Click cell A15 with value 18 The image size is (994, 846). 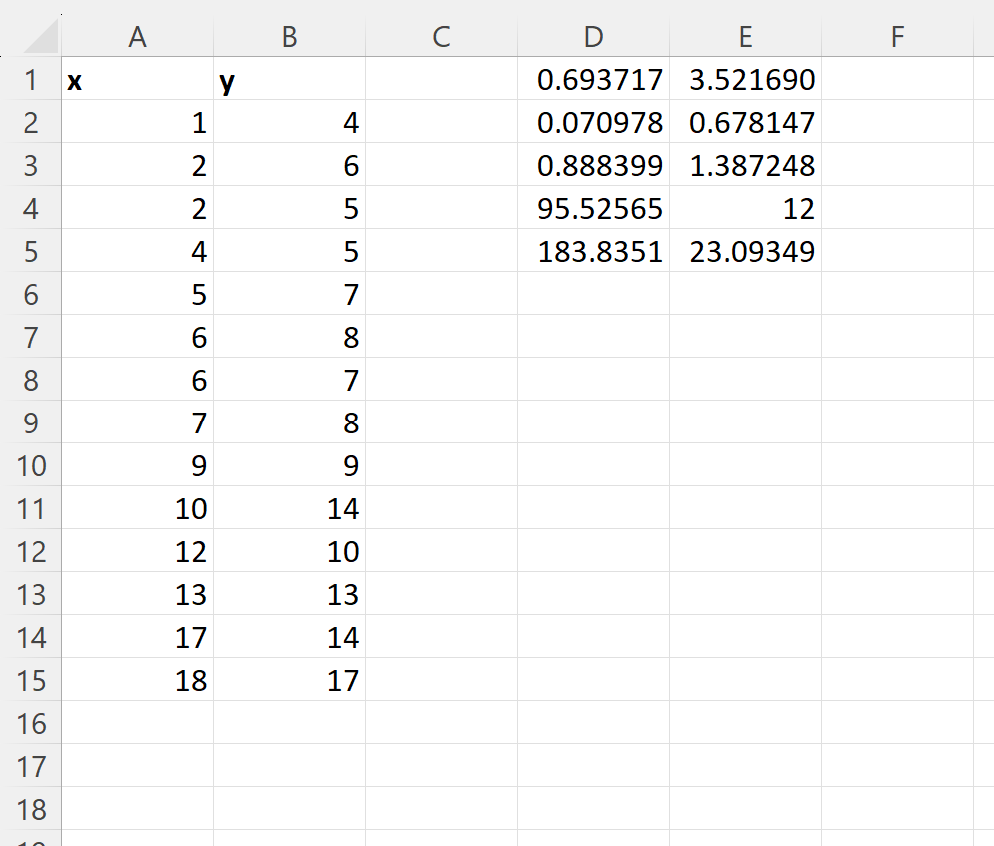point(138,680)
